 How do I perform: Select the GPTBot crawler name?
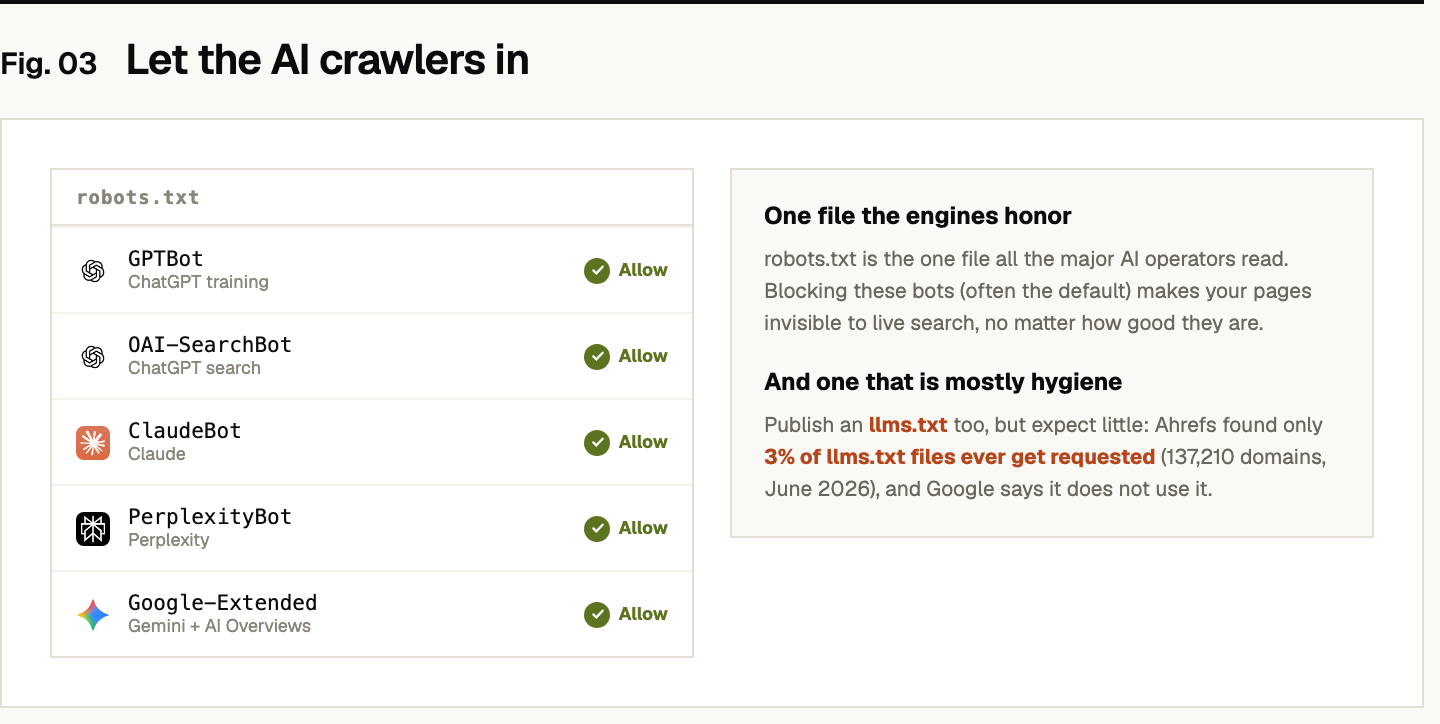tap(166, 259)
